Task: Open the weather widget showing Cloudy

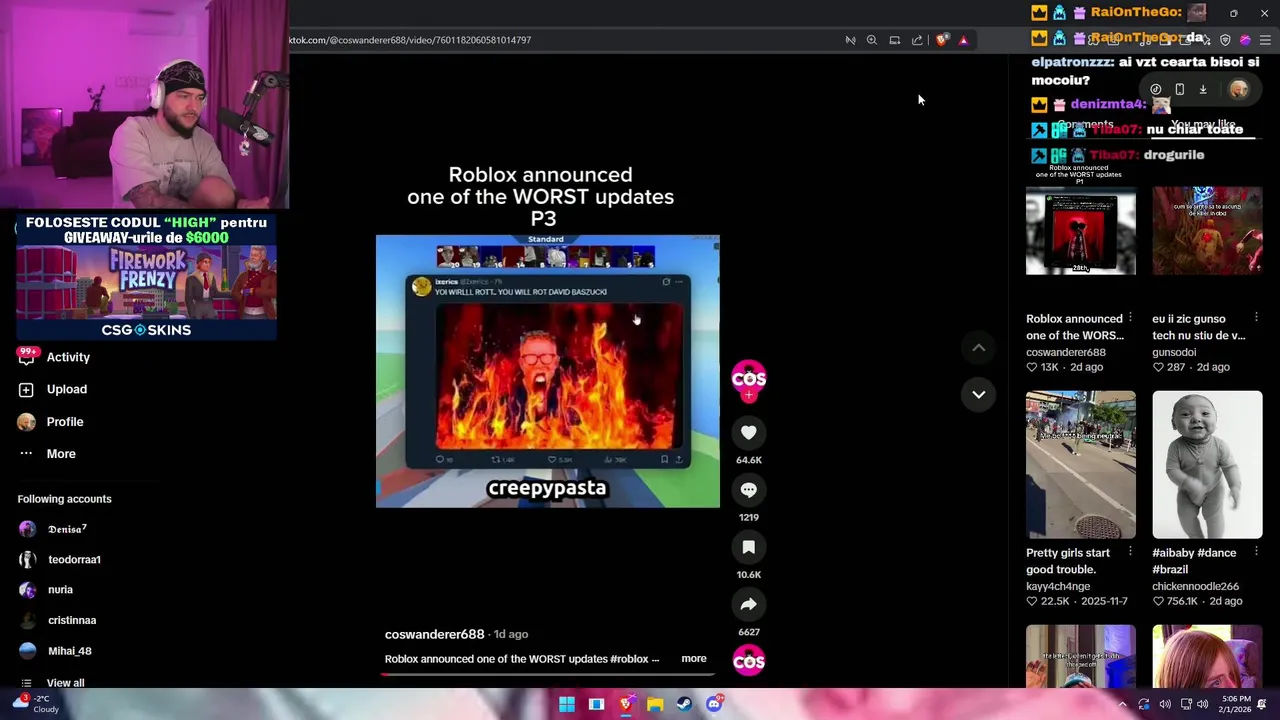Action: pyautogui.click(x=36, y=704)
